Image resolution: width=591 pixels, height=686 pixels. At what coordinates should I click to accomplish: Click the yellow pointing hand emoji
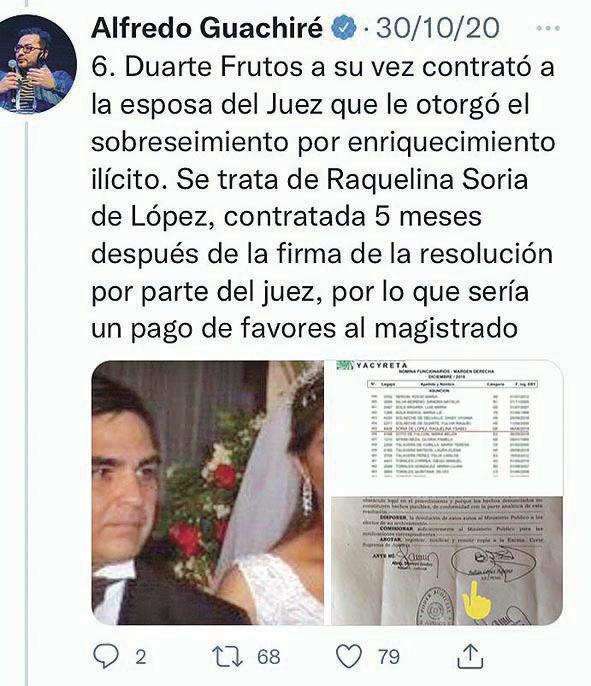tap(476, 600)
